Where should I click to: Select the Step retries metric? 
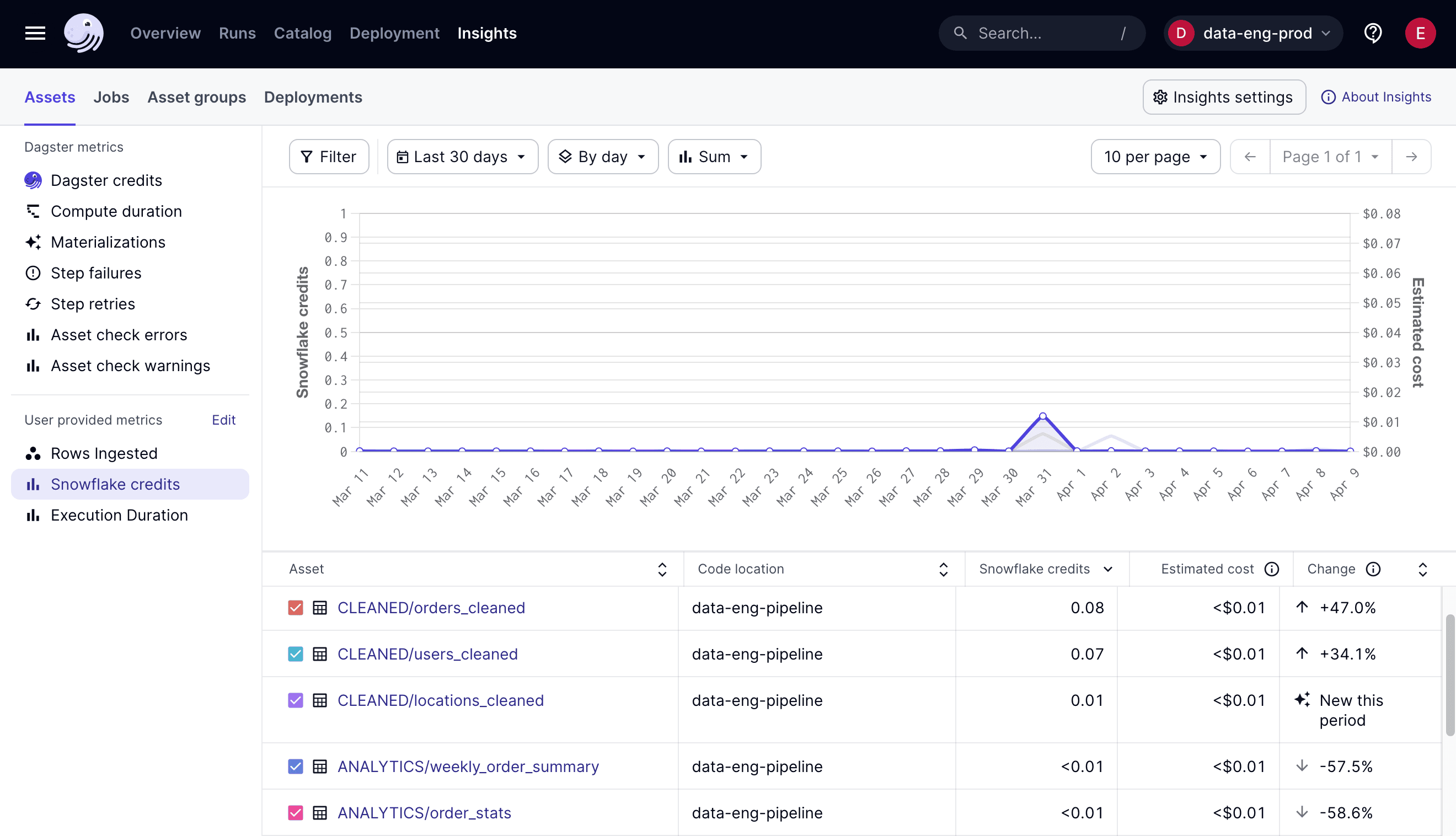[93, 303]
